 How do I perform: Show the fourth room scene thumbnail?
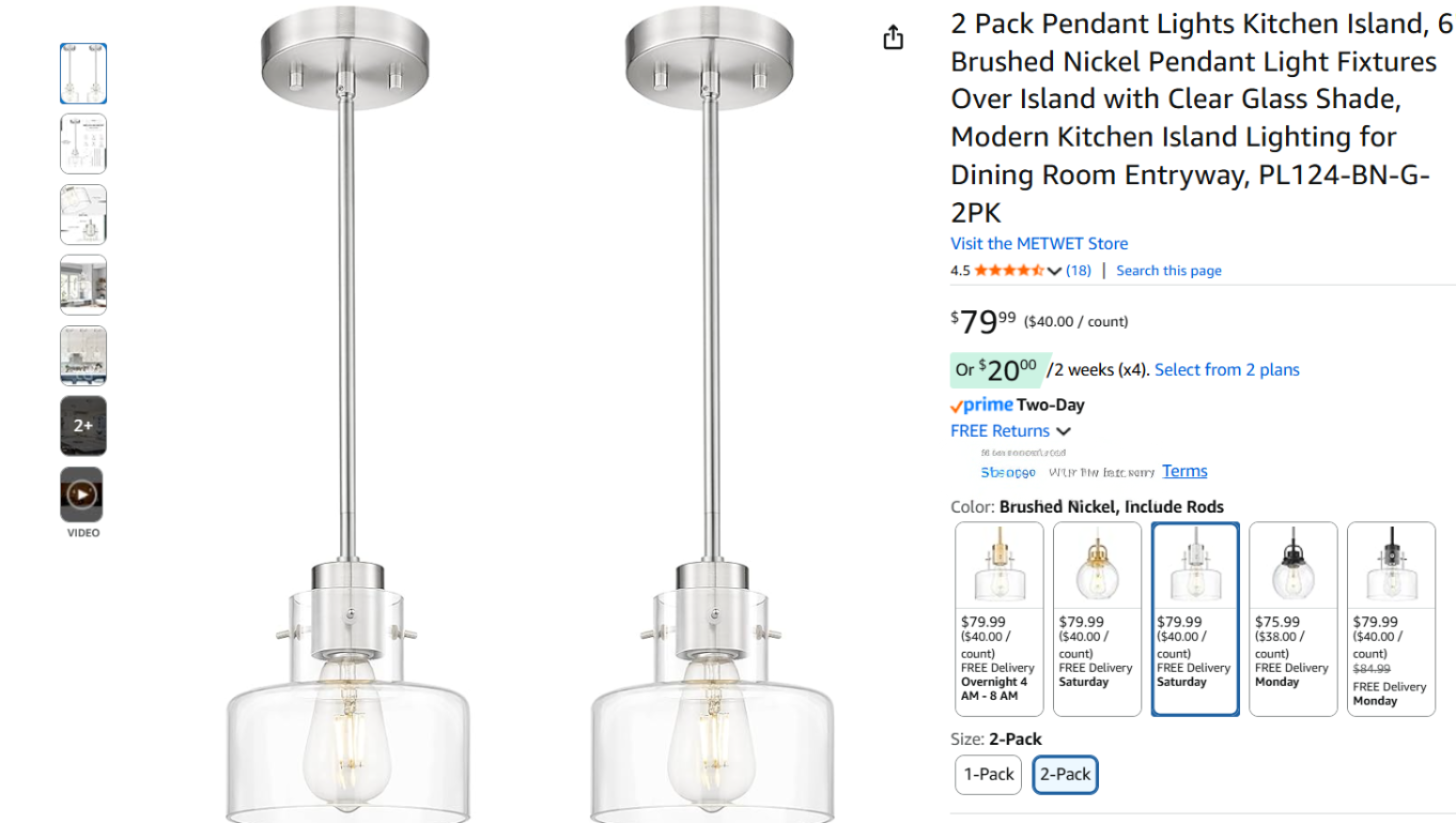[x=83, y=285]
